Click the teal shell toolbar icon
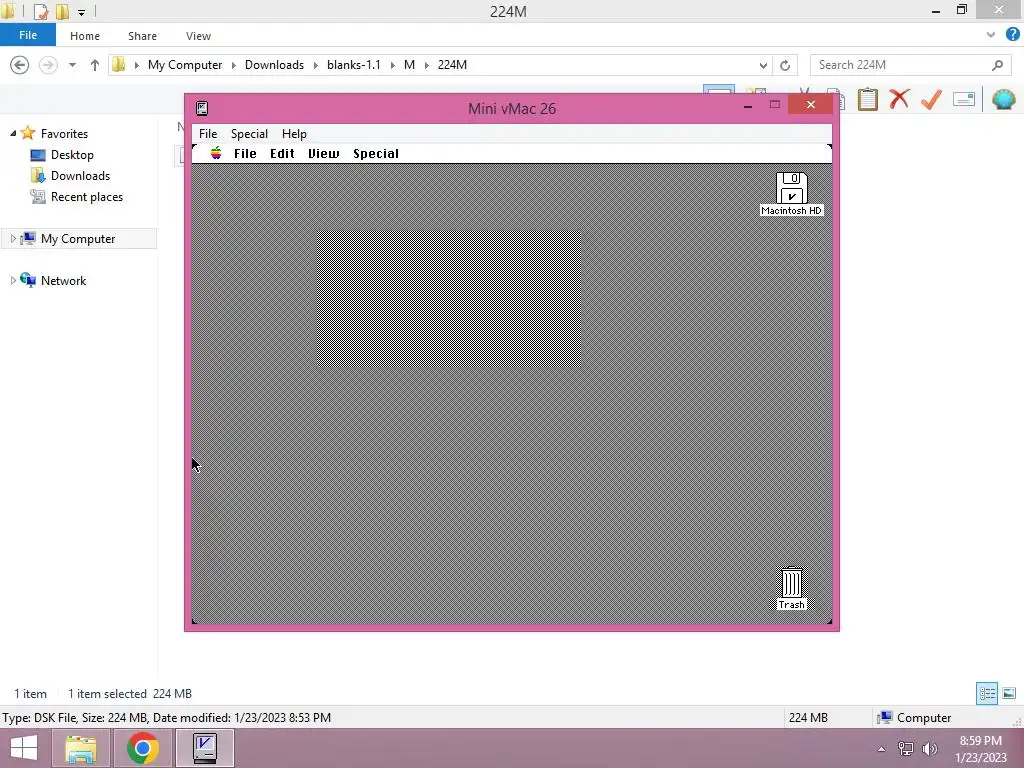The image size is (1024, 768). pyautogui.click(x=1004, y=99)
